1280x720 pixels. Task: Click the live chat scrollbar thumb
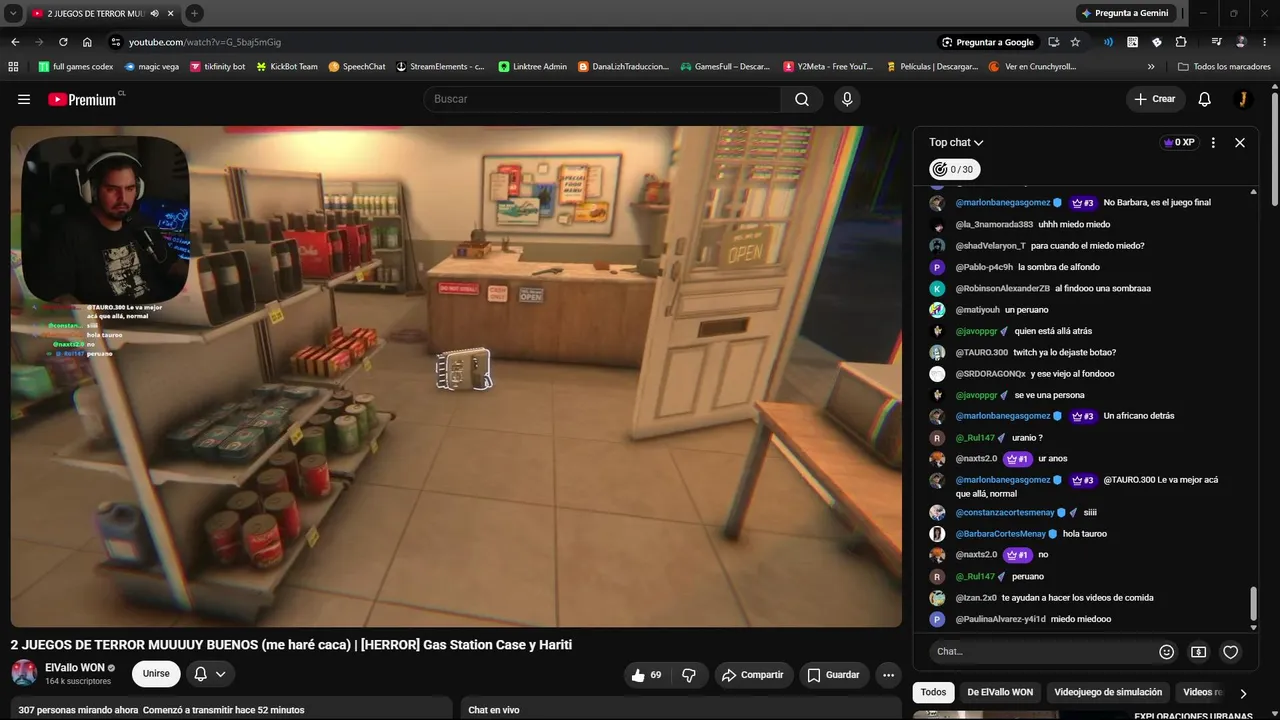(x=1253, y=604)
